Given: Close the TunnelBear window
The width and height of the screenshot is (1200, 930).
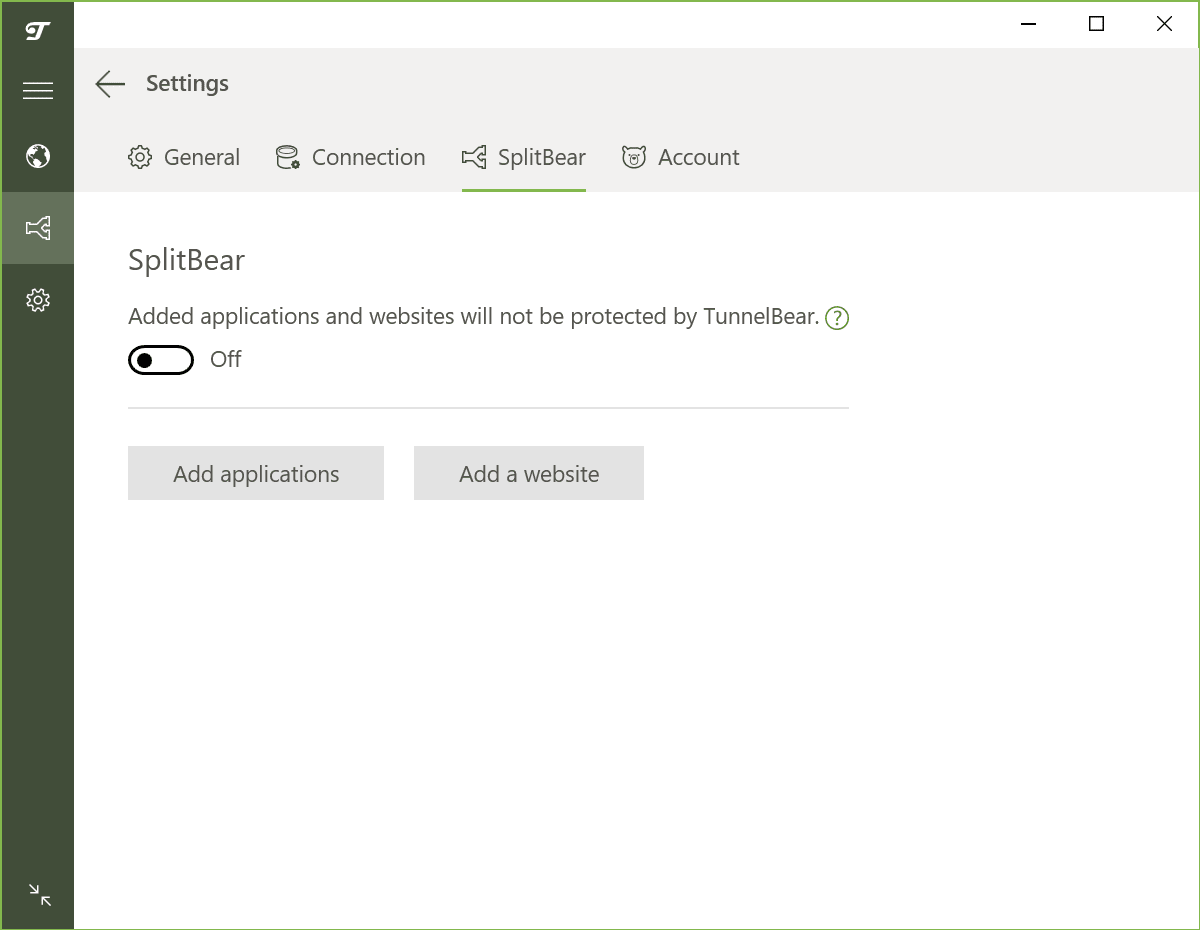Looking at the screenshot, I should [x=1164, y=24].
